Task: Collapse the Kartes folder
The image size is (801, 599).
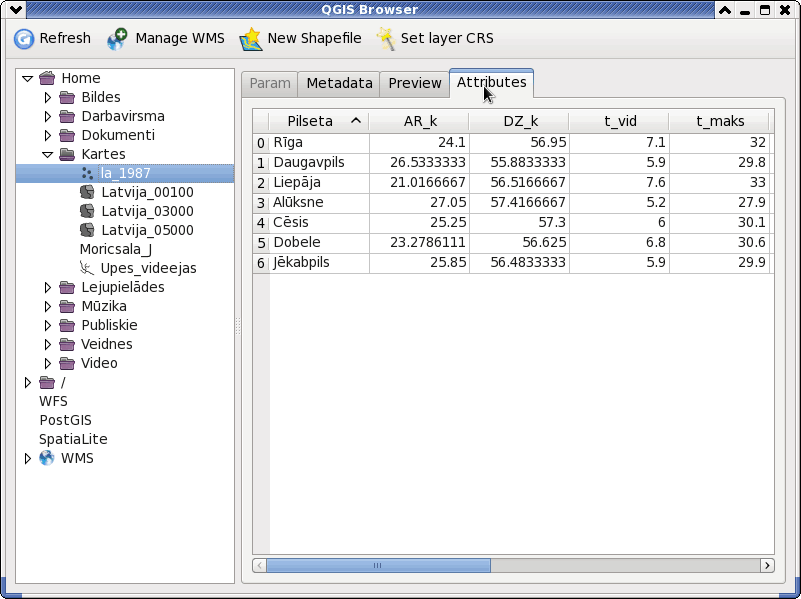Action: click(x=48, y=154)
